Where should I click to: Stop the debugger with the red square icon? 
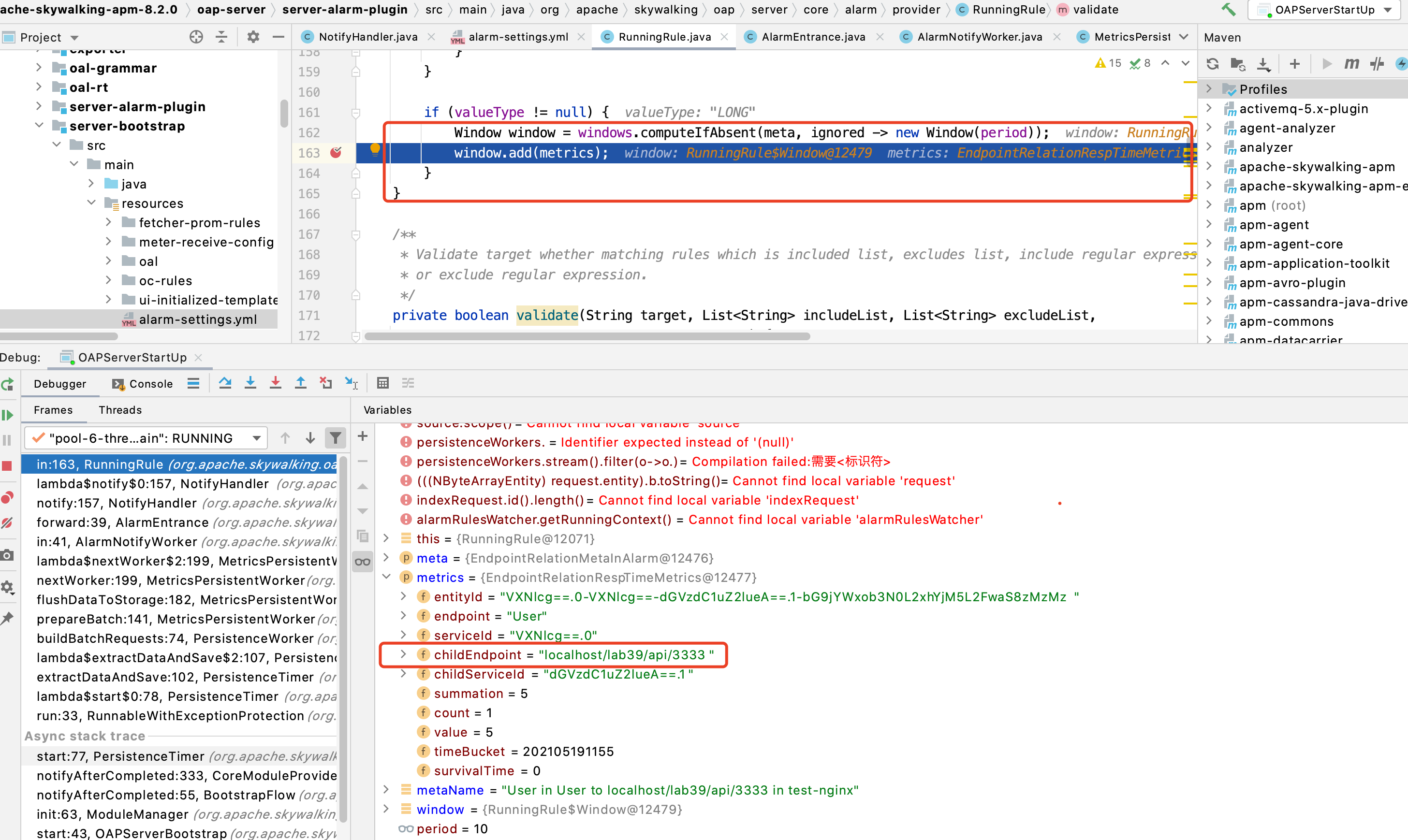8,465
